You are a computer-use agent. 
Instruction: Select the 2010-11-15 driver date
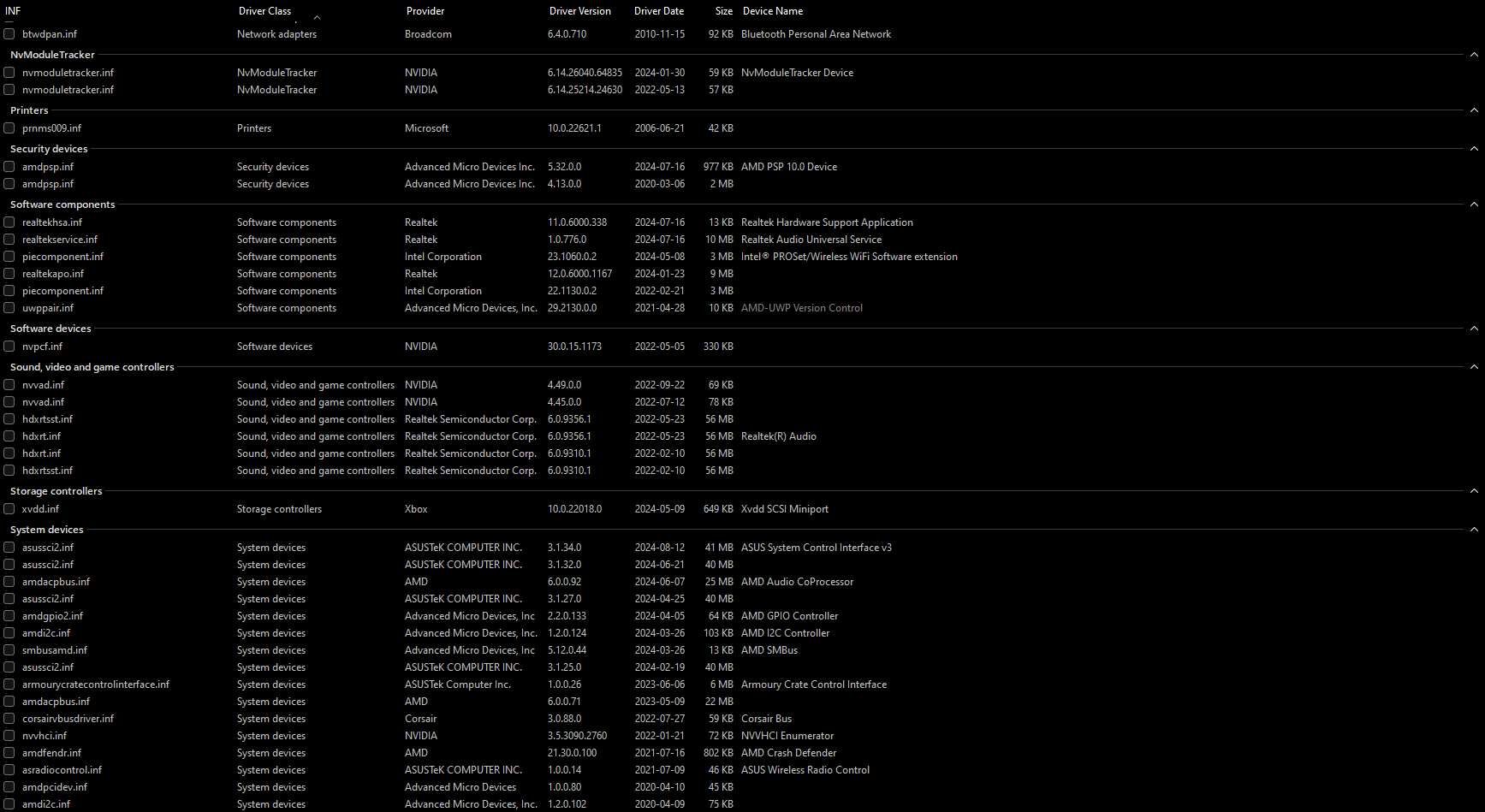[x=660, y=34]
